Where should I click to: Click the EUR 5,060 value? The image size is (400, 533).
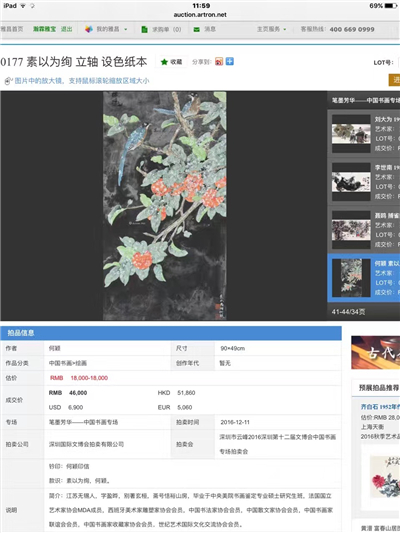point(175,407)
